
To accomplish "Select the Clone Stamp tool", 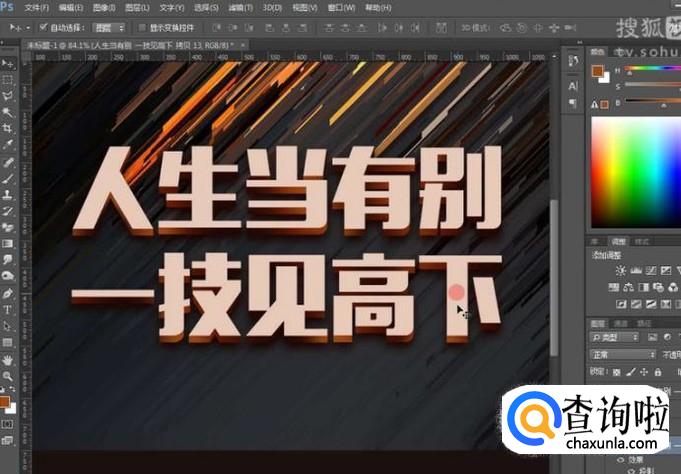I will coord(7,195).
